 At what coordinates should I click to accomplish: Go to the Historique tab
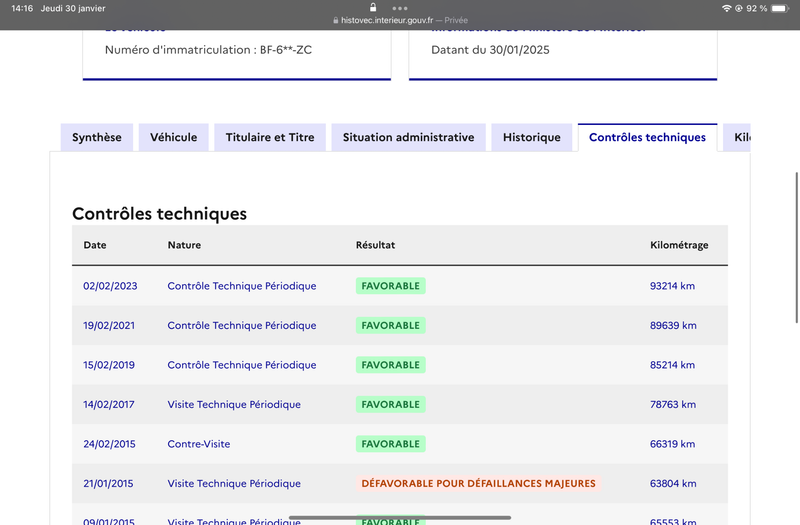[x=532, y=137]
